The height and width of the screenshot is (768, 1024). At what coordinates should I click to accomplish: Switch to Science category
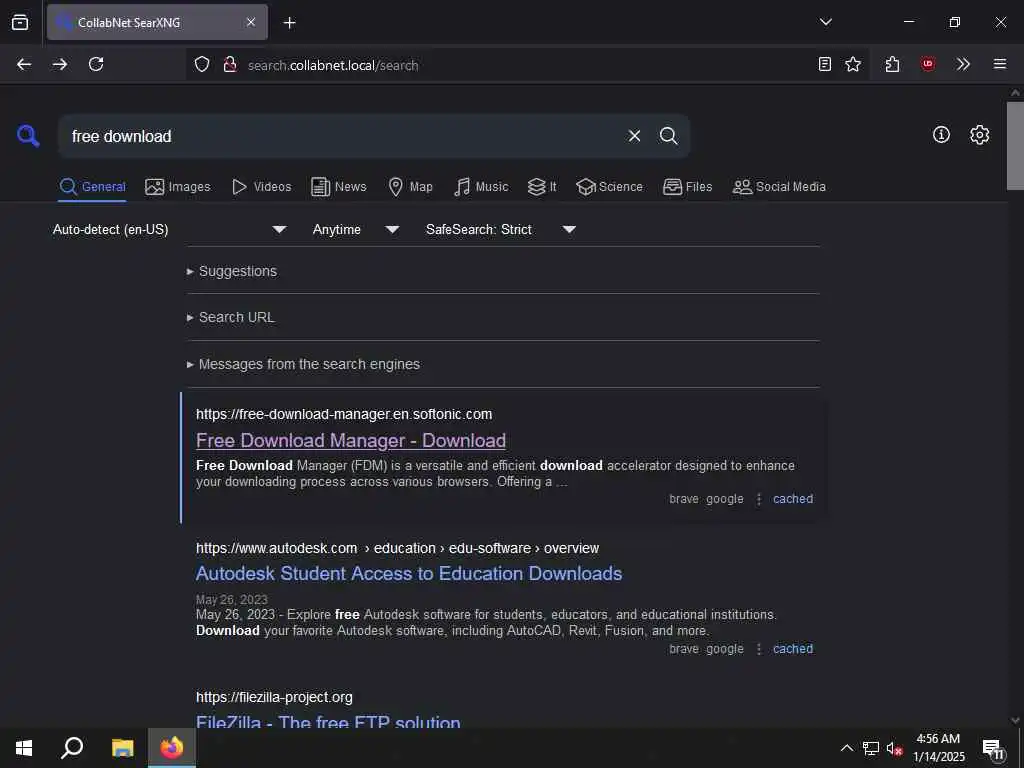click(x=609, y=187)
